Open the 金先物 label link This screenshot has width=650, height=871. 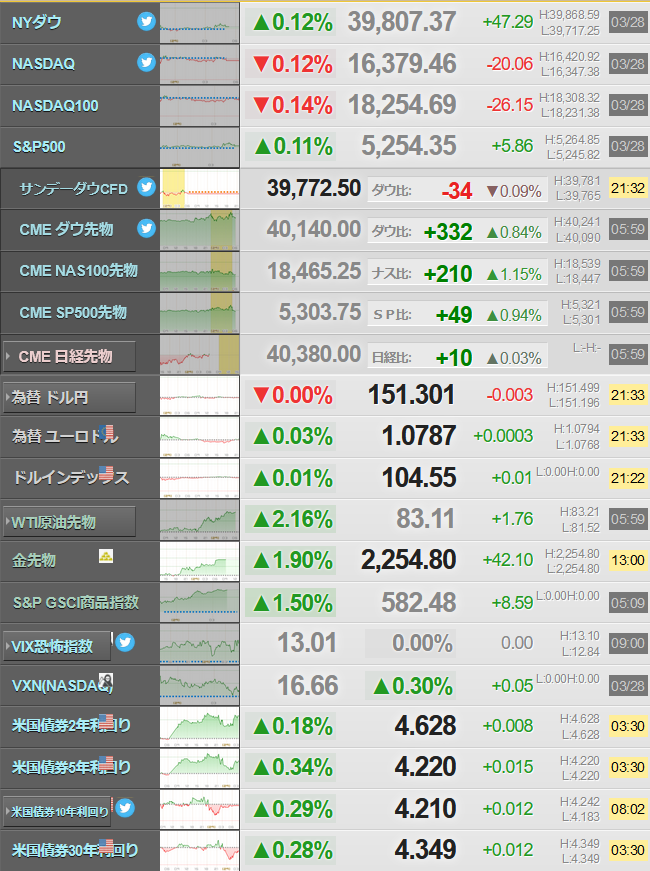[34, 560]
